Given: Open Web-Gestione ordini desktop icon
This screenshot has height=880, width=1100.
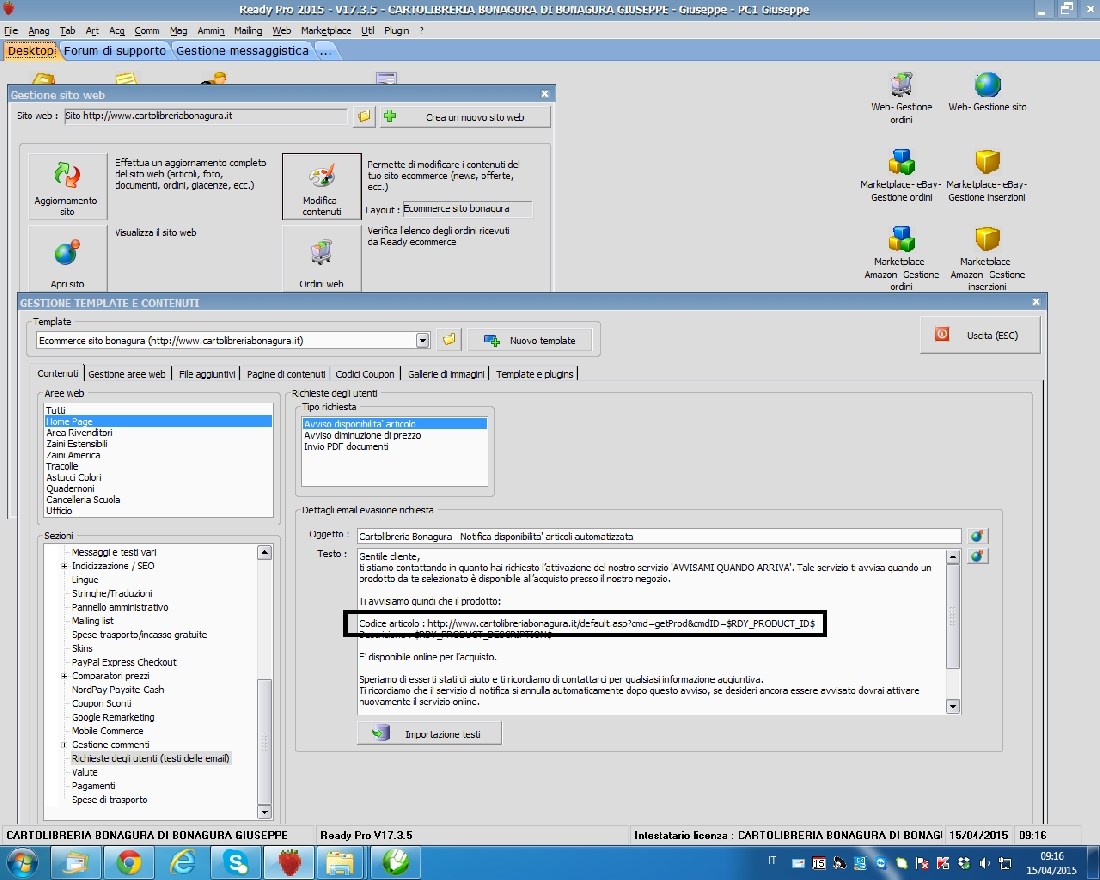Looking at the screenshot, I should [x=901, y=98].
